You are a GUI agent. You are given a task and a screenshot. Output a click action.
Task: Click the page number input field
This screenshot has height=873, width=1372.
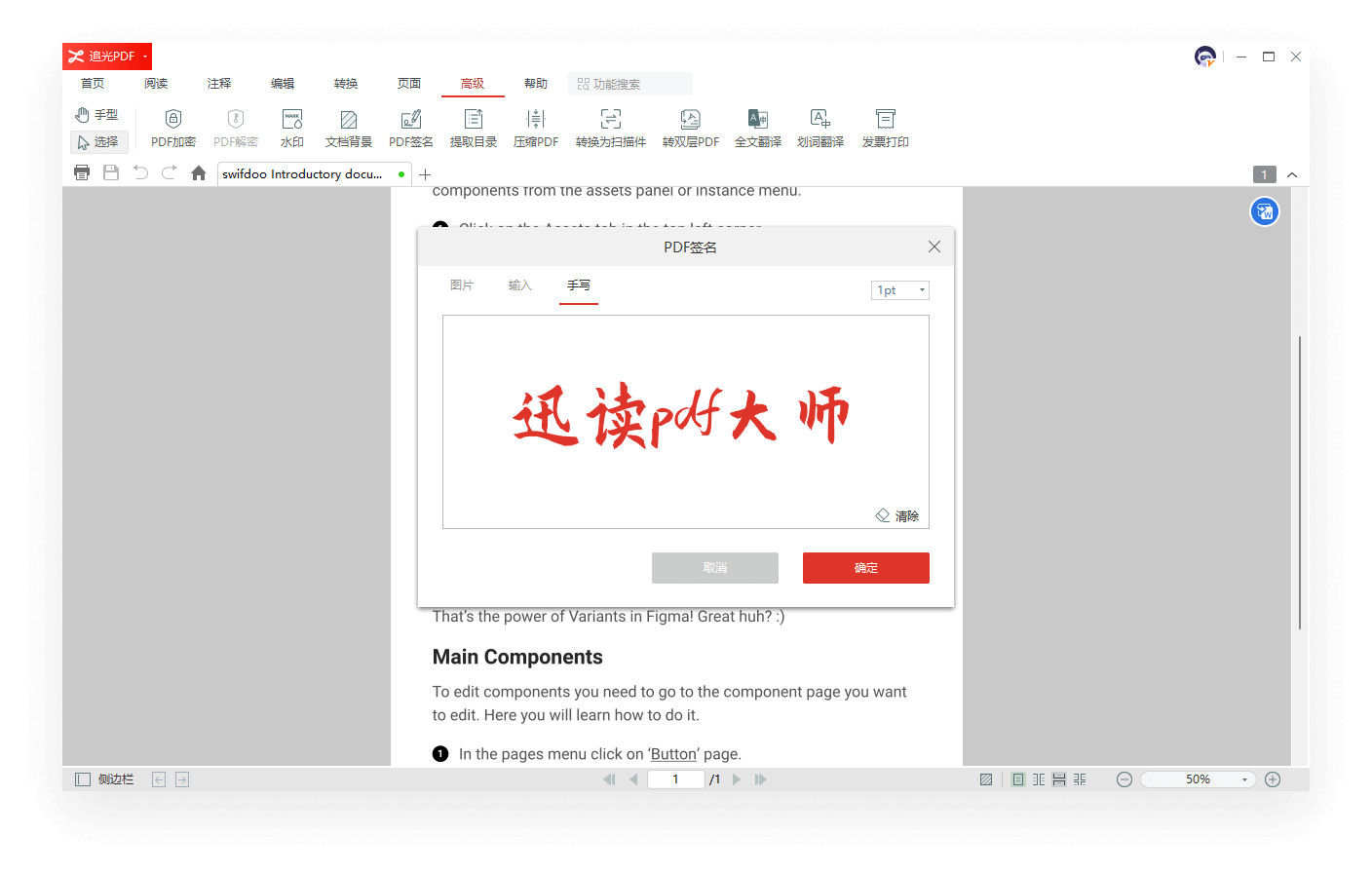pos(675,779)
